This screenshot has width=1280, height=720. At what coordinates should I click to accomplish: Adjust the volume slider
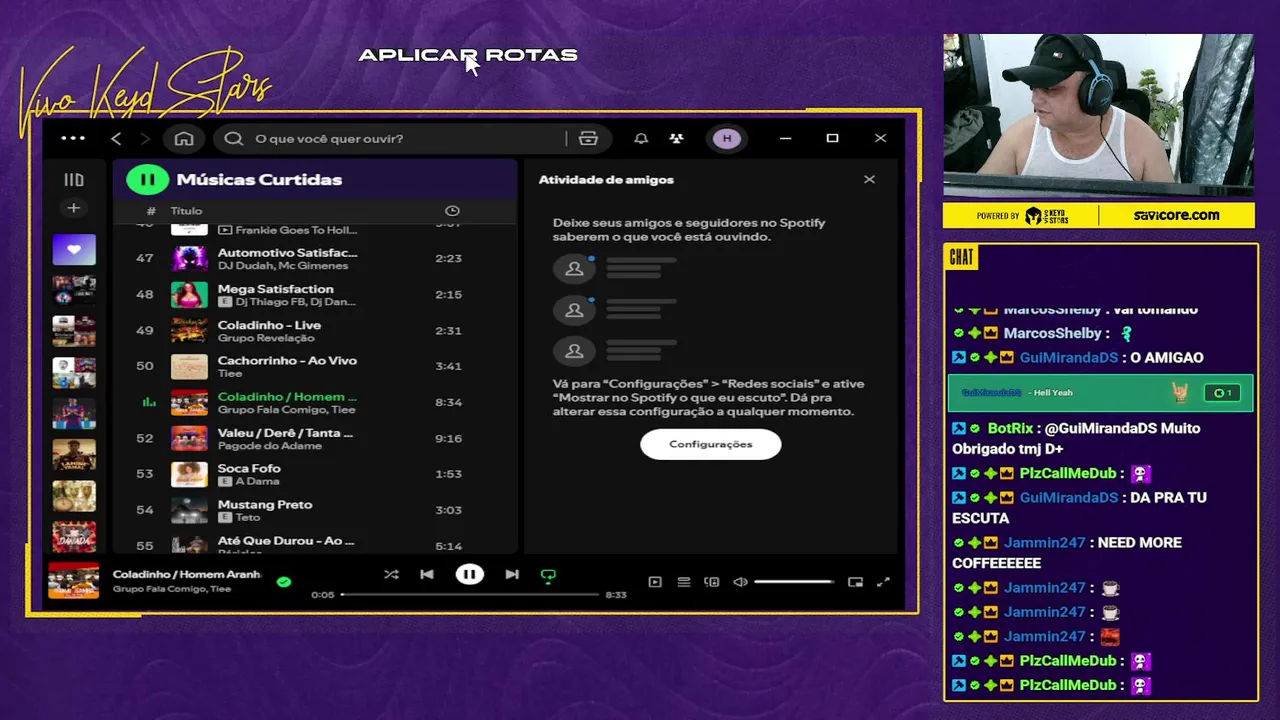tap(794, 582)
